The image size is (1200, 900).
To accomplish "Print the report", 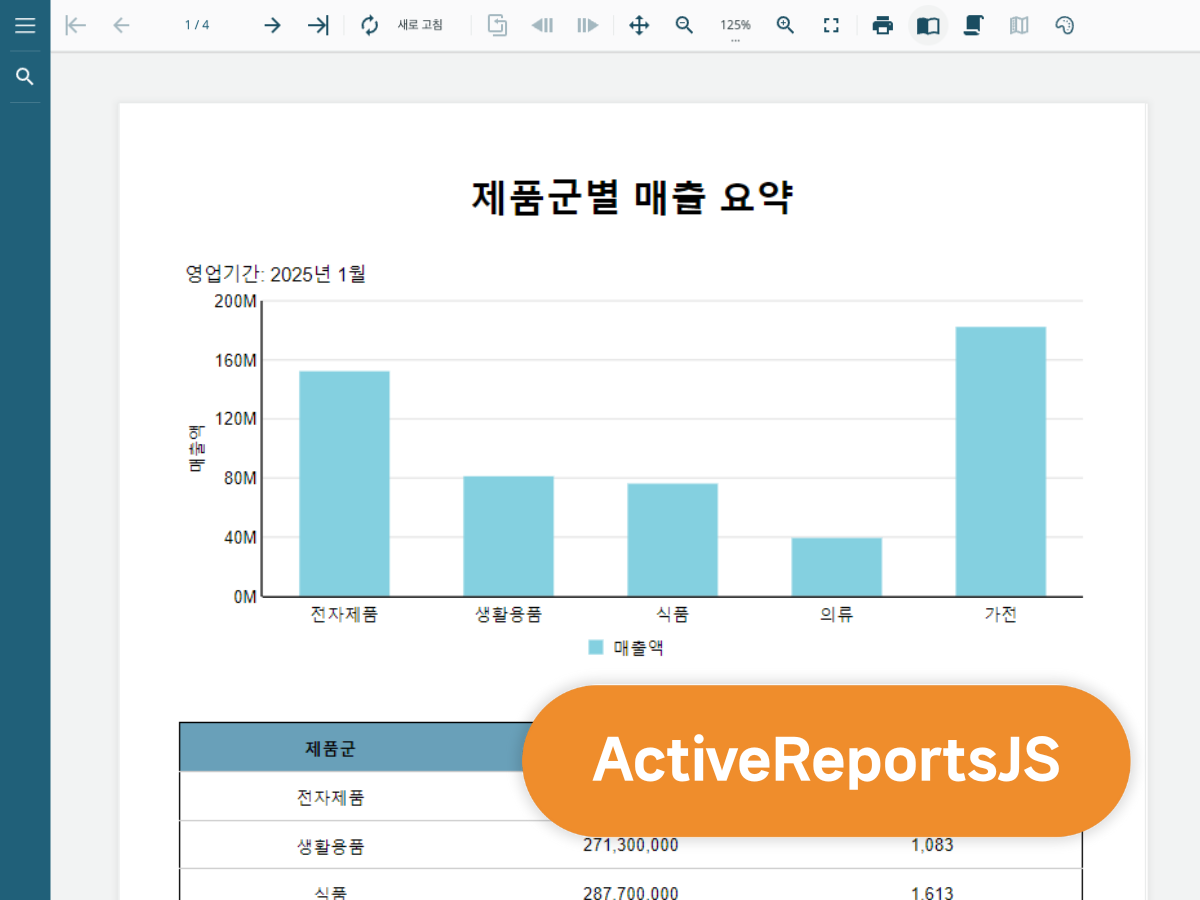I will 882,26.
